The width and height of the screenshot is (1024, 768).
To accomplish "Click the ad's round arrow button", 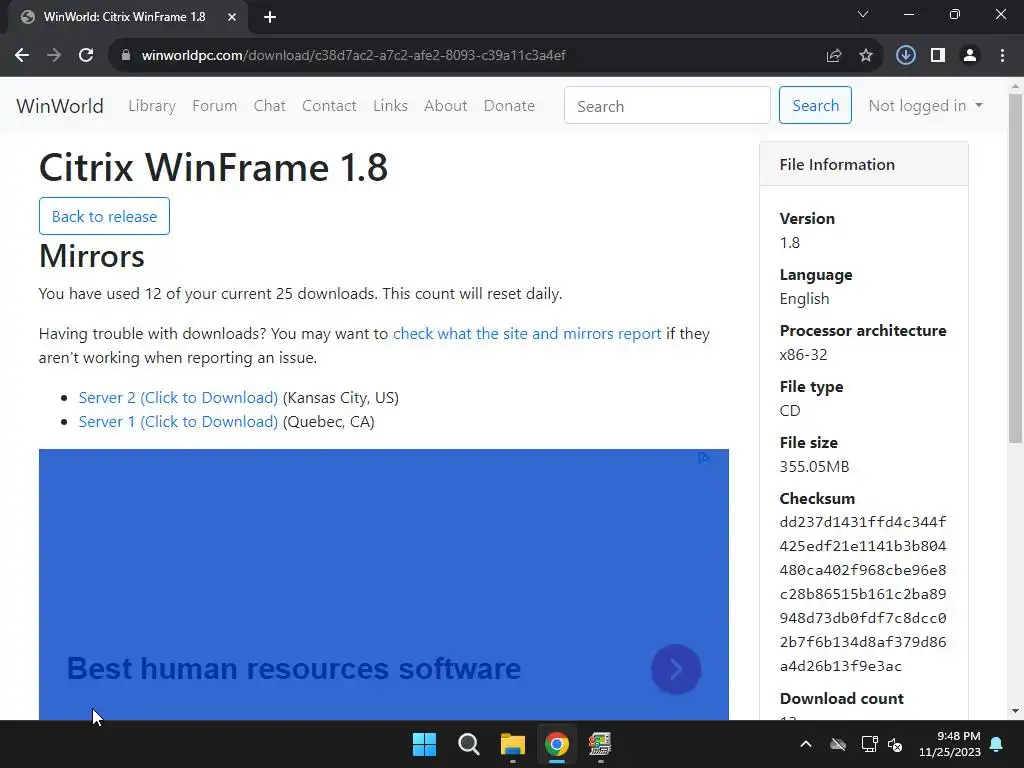I will (x=676, y=669).
